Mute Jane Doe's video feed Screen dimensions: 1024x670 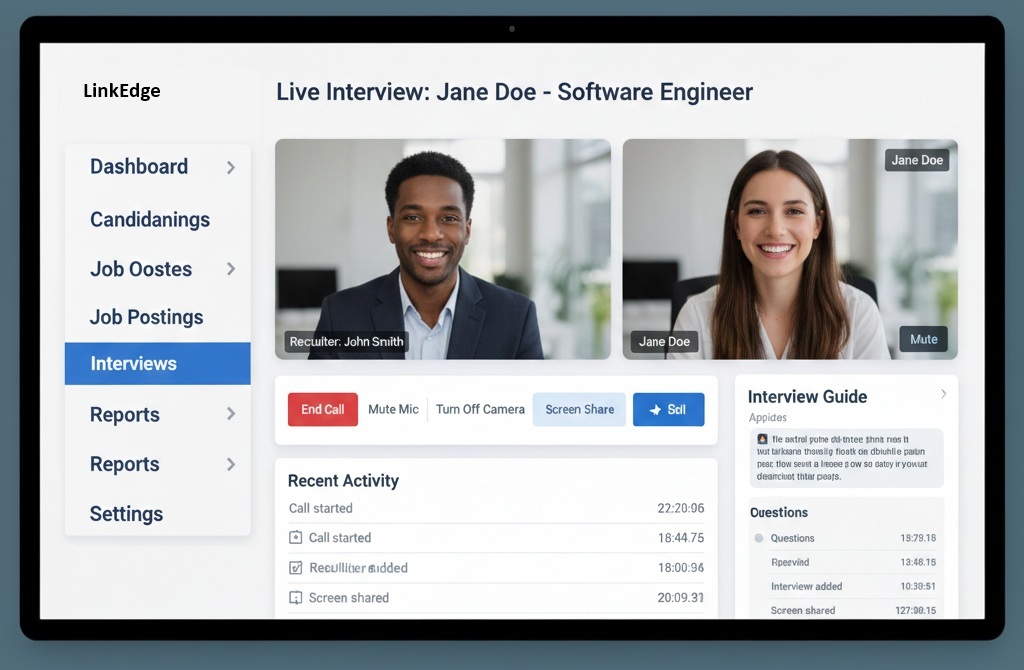pos(923,339)
